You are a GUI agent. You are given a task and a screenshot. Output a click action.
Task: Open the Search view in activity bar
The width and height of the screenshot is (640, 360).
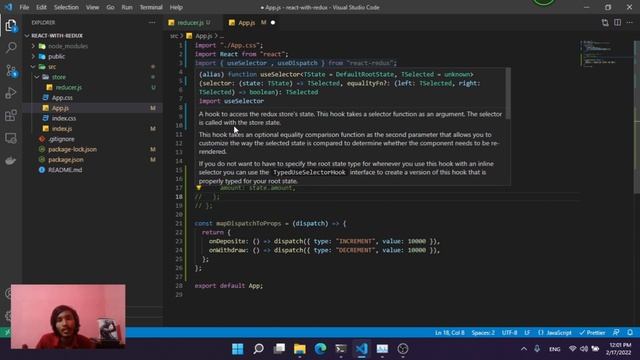point(11,48)
